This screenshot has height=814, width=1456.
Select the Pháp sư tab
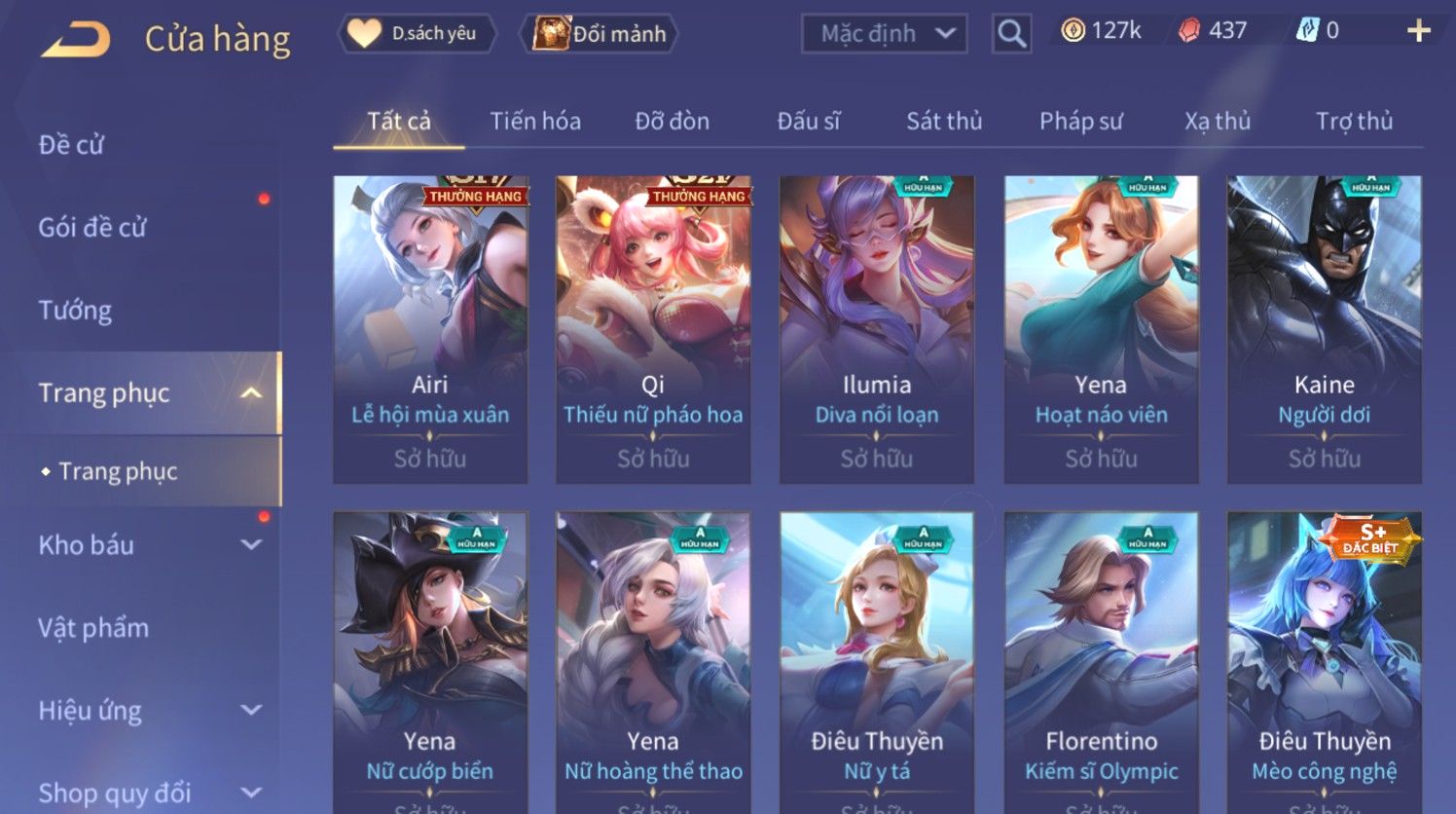(x=1080, y=122)
